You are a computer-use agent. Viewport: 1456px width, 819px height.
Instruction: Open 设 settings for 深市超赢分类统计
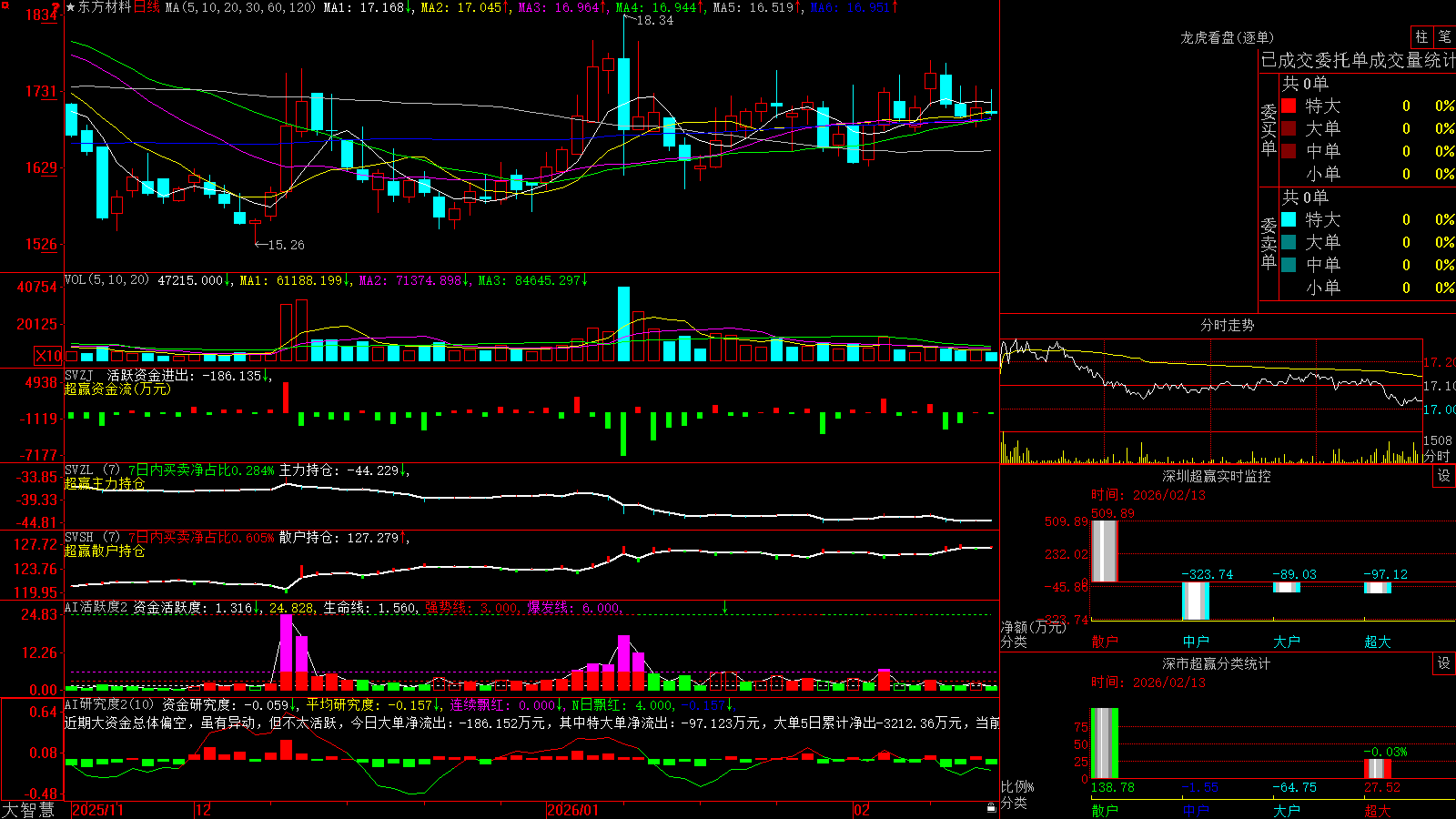pyautogui.click(x=1444, y=663)
